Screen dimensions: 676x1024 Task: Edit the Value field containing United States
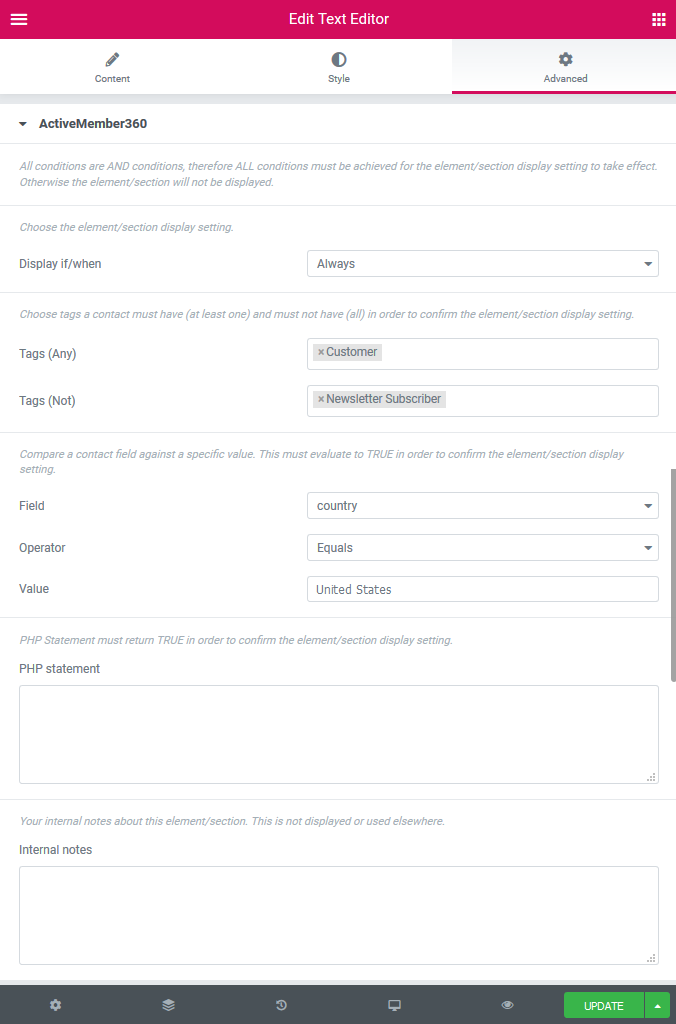pyautogui.click(x=482, y=589)
